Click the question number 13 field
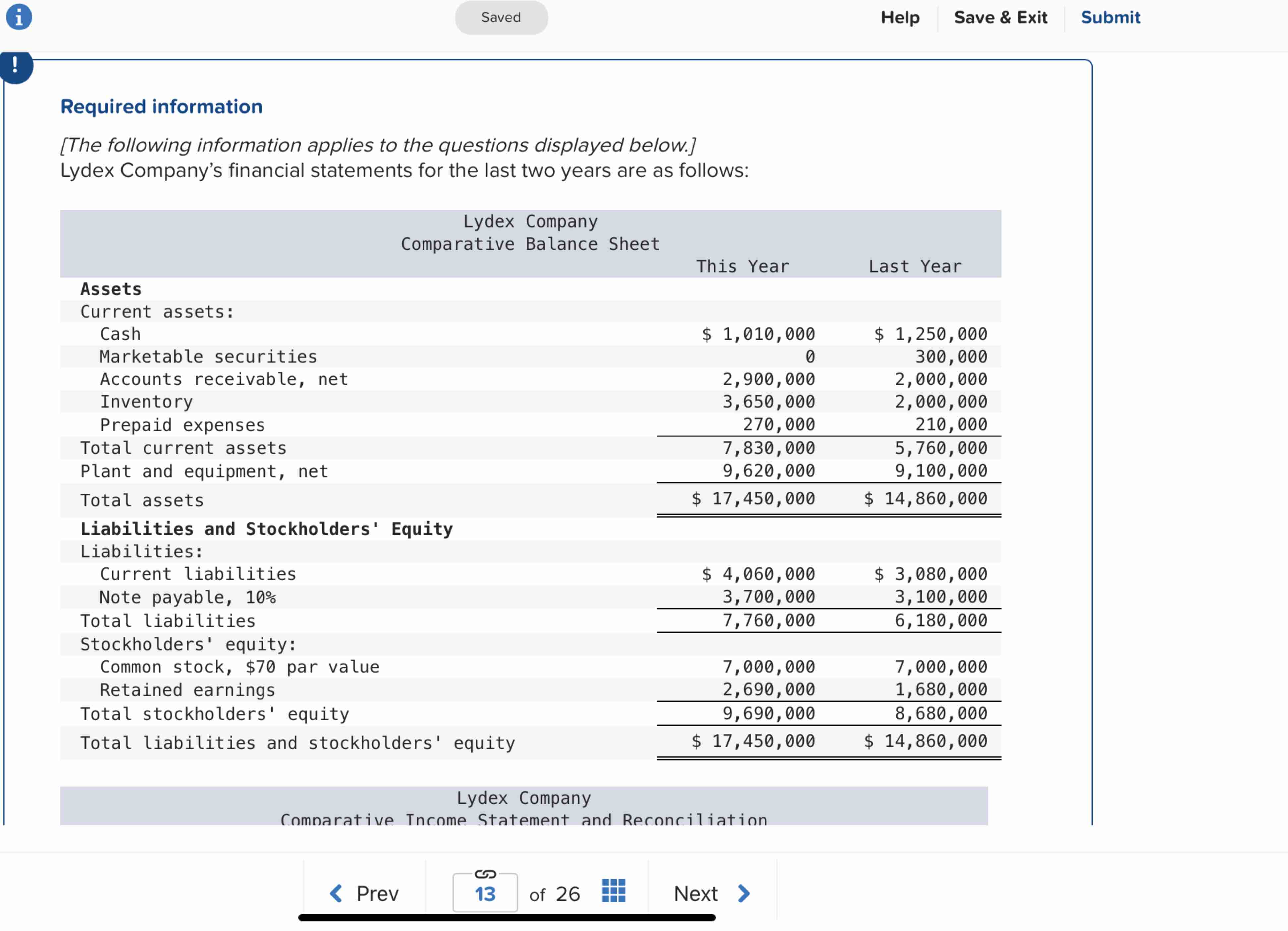The height and width of the screenshot is (931, 1288). point(485,894)
